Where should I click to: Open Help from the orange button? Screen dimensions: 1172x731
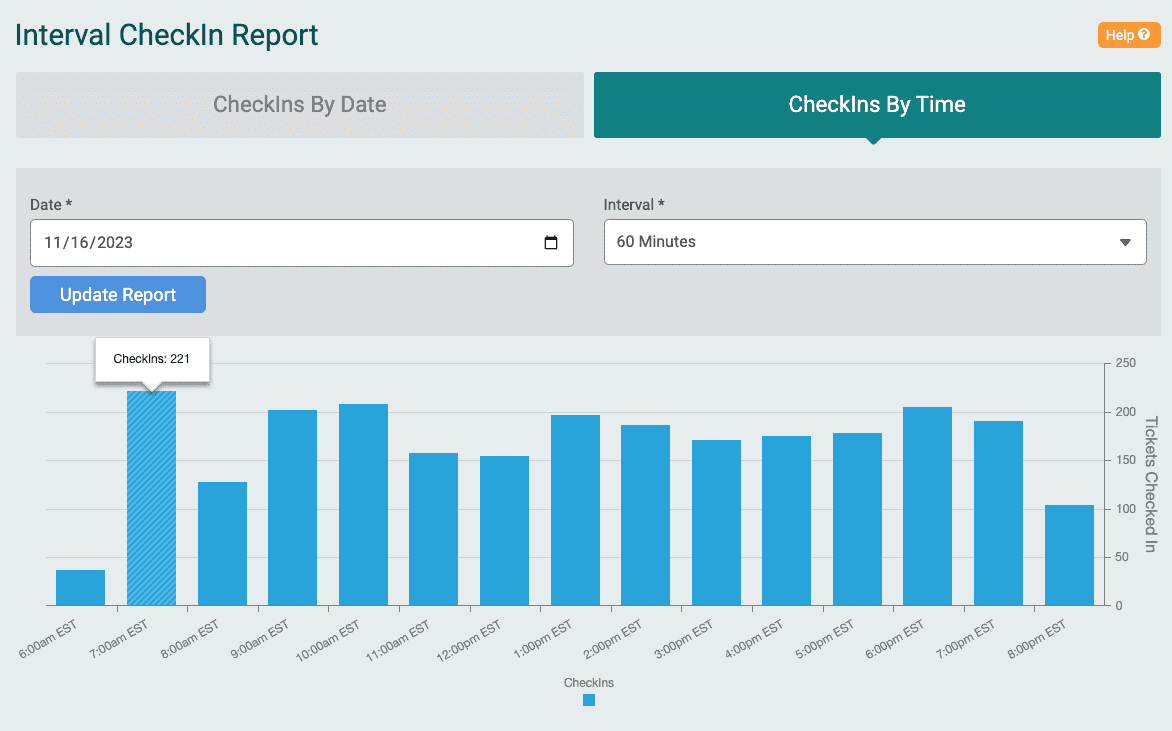tap(1128, 34)
